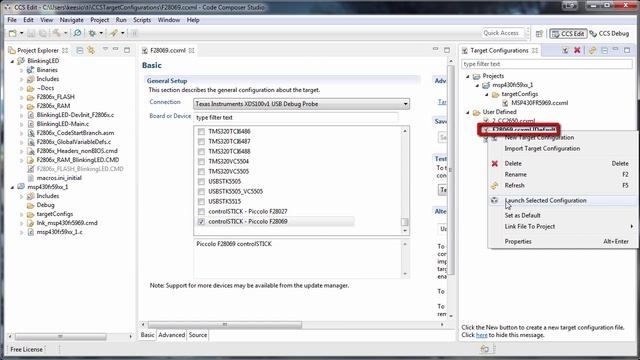Check controlSTICK - Piccolo F28027 checkbox
This screenshot has width=640, height=360.
coord(201,211)
